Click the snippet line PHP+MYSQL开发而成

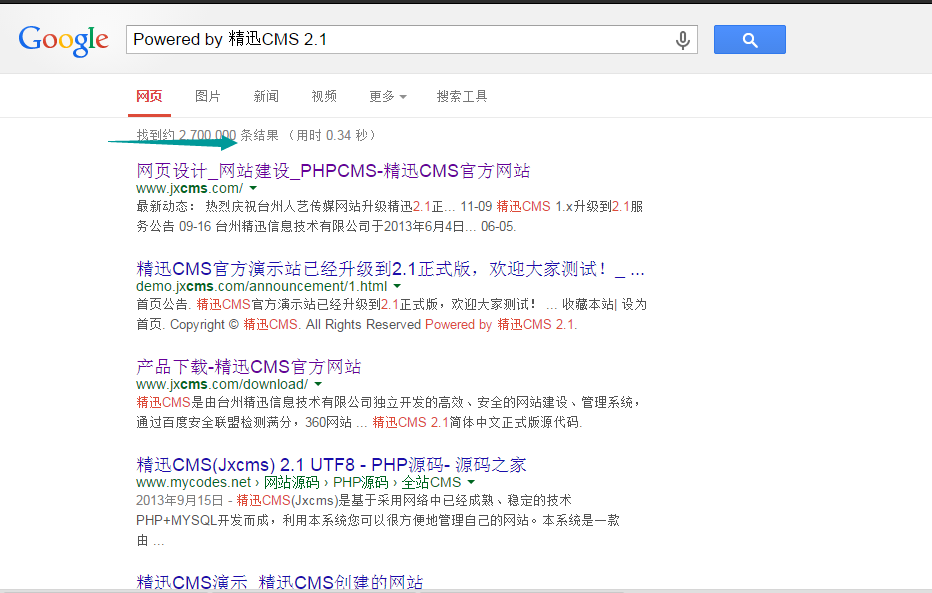tap(378, 521)
